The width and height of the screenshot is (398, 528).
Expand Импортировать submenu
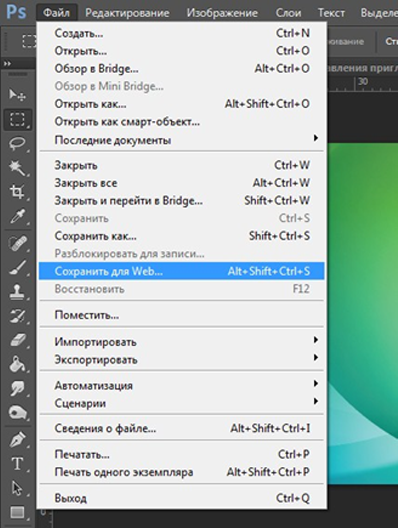pyautogui.click(x=182, y=341)
